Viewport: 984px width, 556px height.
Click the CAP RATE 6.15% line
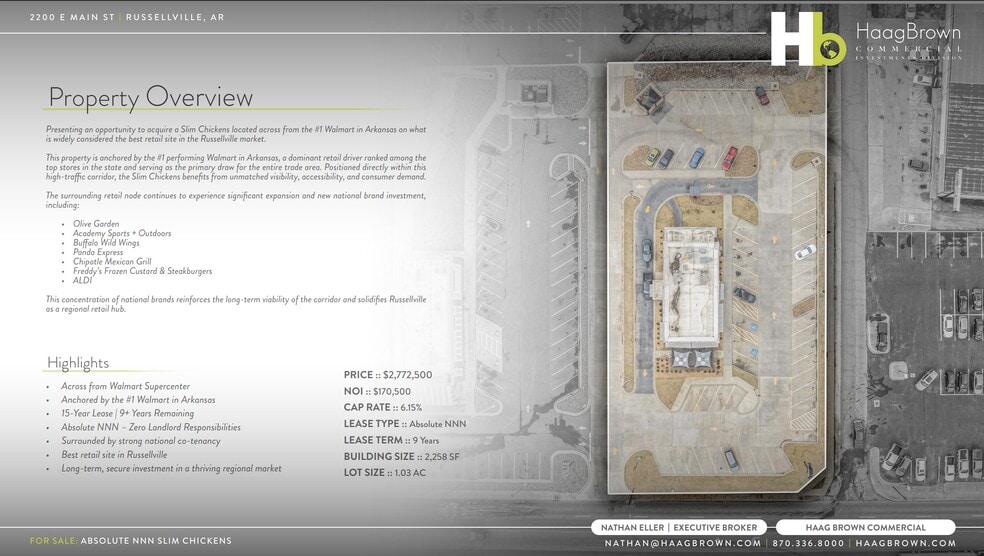[x=383, y=407]
